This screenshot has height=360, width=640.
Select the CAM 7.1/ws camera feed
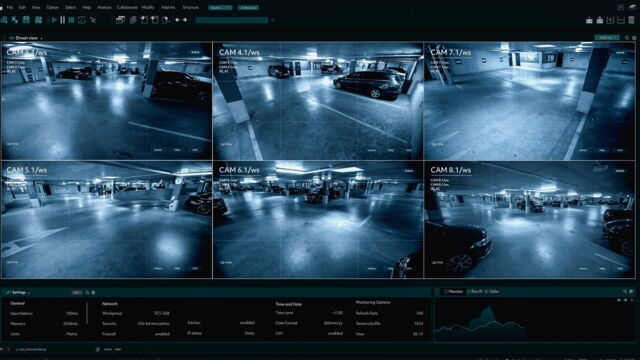(529, 101)
